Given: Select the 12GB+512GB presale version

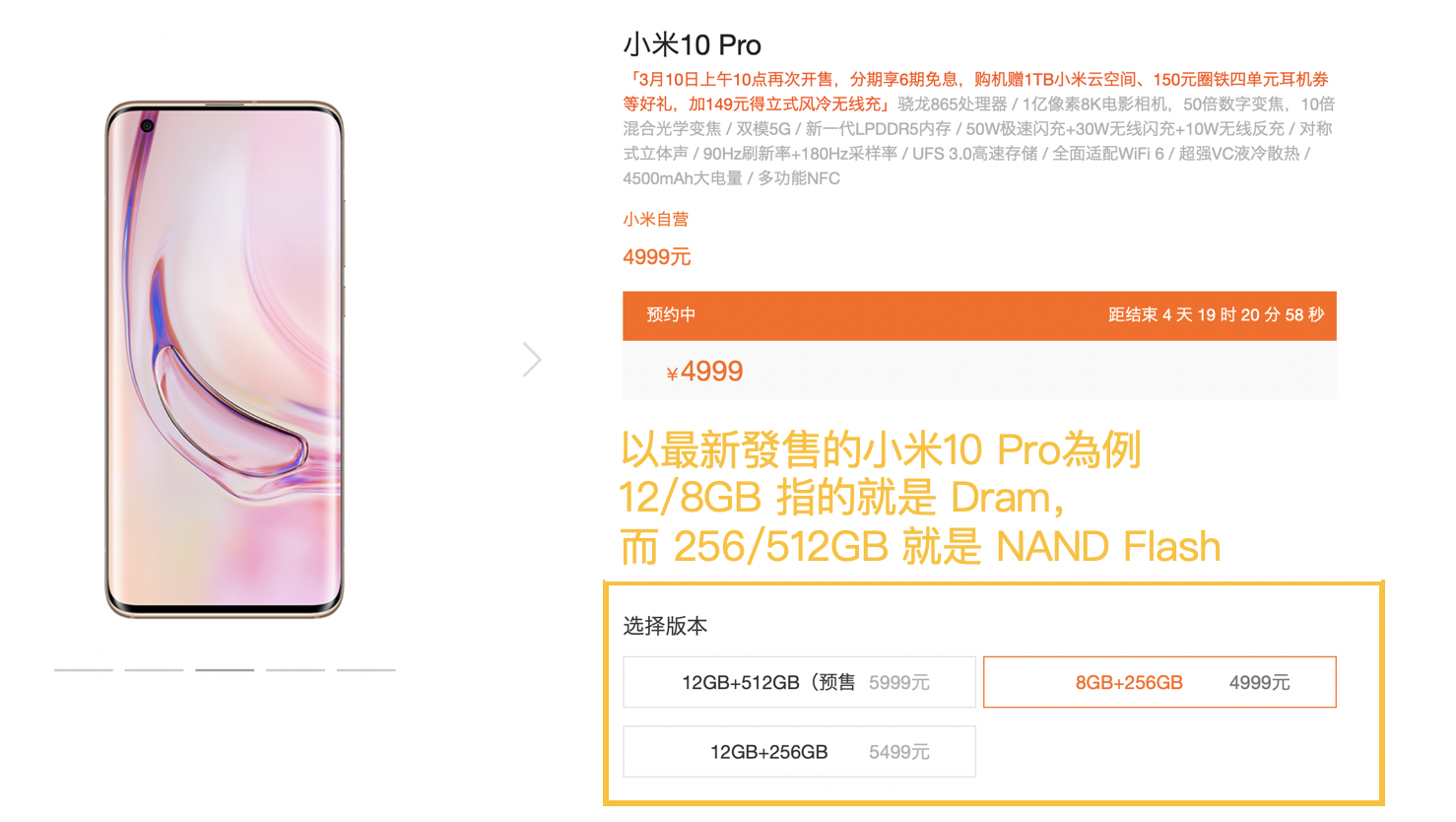Looking at the screenshot, I should [x=799, y=682].
